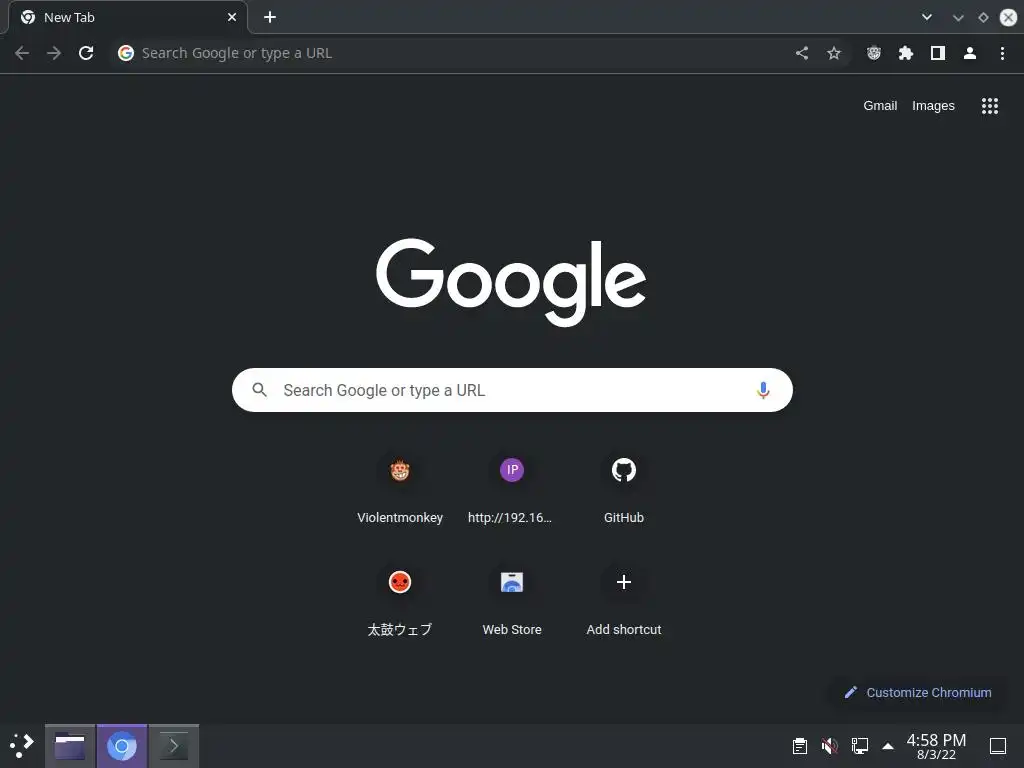The height and width of the screenshot is (768, 1024).
Task: Open the profile account icon
Action: (x=970, y=53)
